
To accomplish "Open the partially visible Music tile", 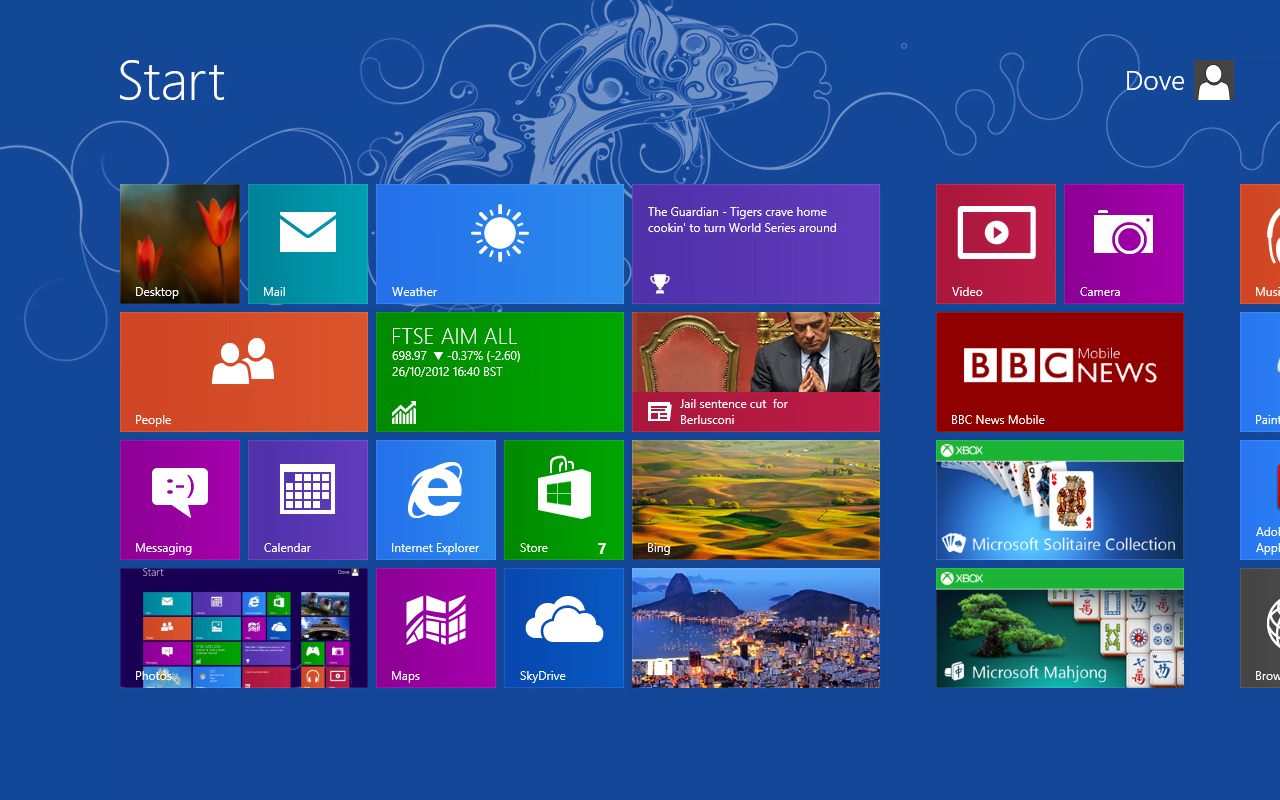I will [x=1260, y=244].
